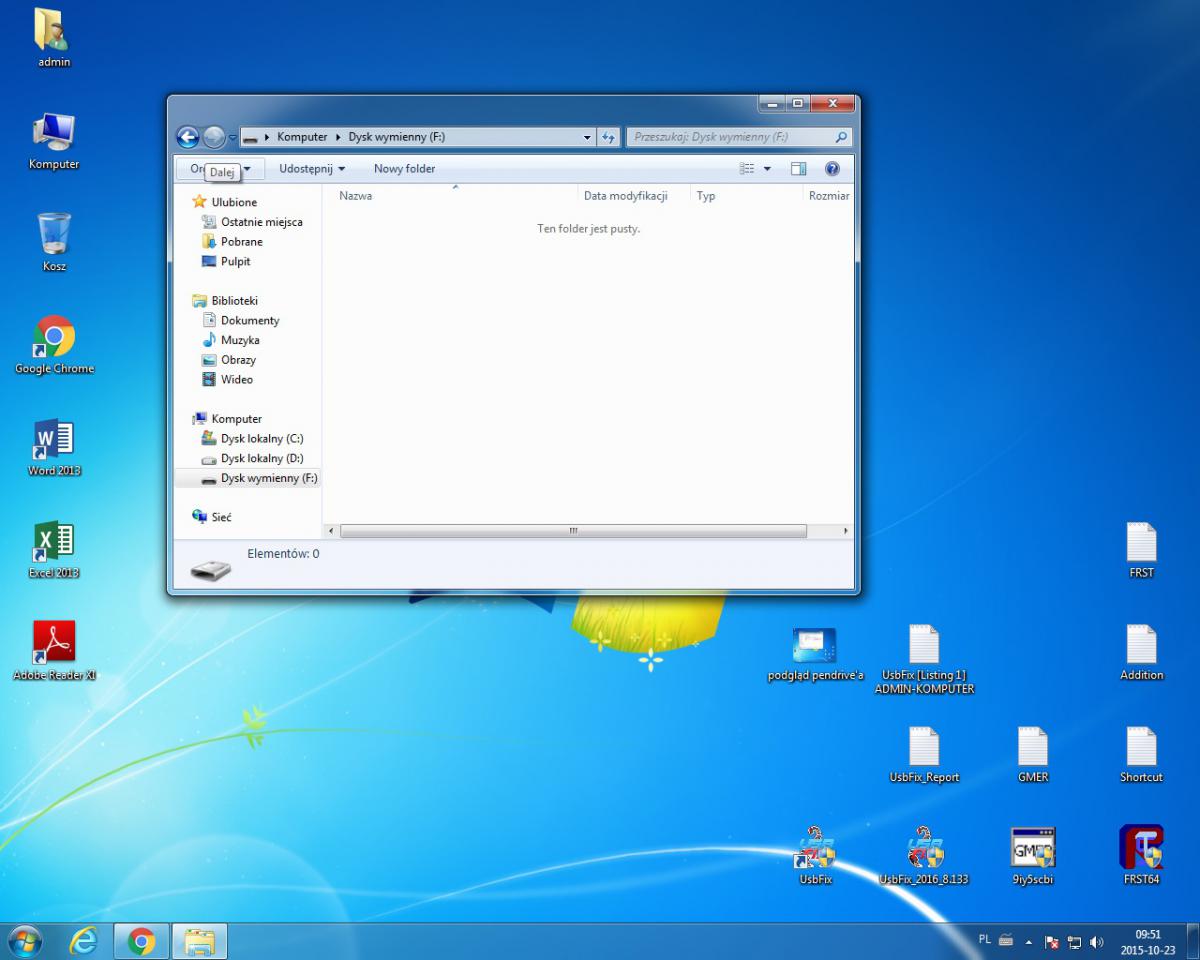
Task: Click the search box for Dysk wymienny (F:)
Action: pos(739,137)
